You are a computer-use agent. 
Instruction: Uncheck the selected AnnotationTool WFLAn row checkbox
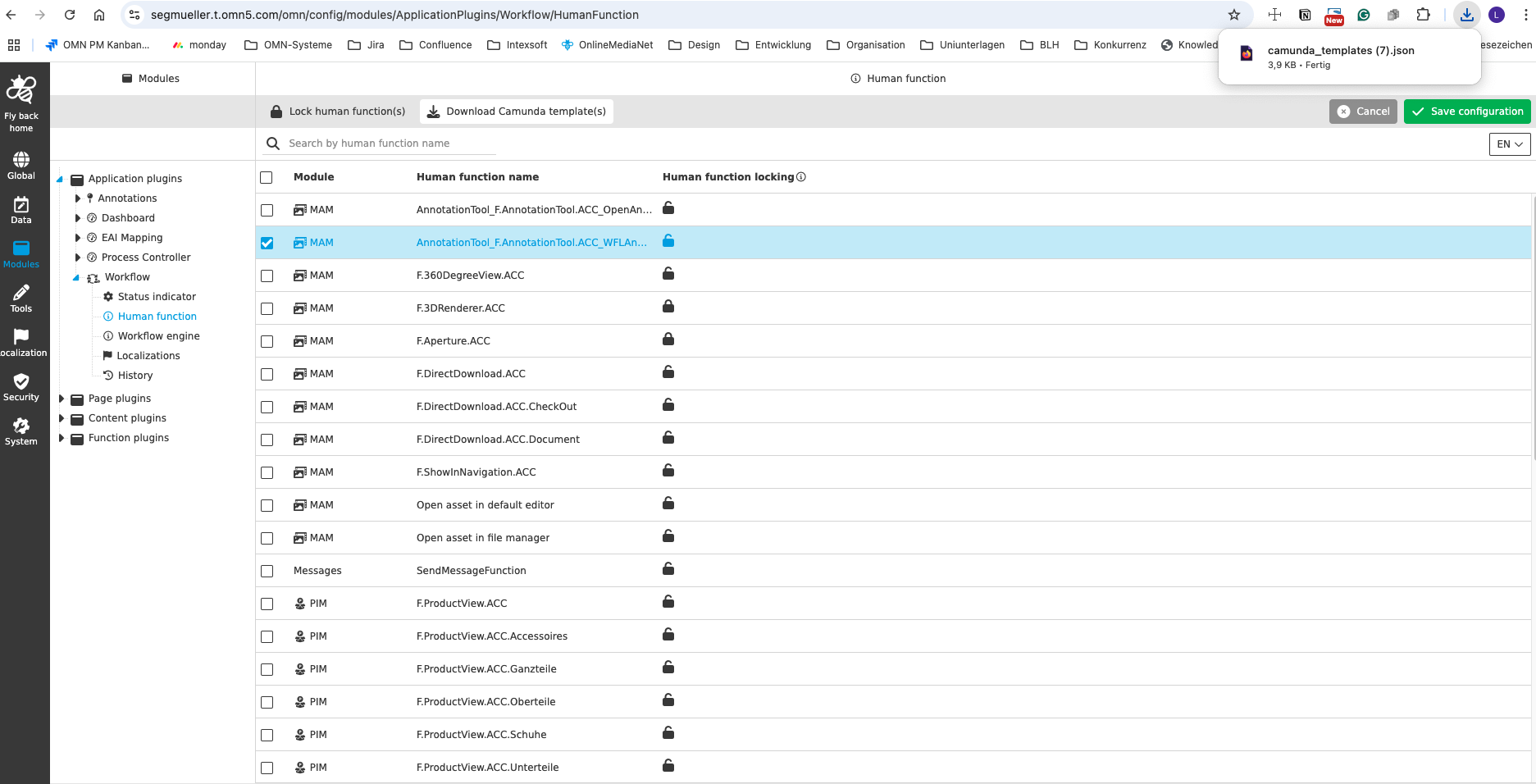point(267,243)
